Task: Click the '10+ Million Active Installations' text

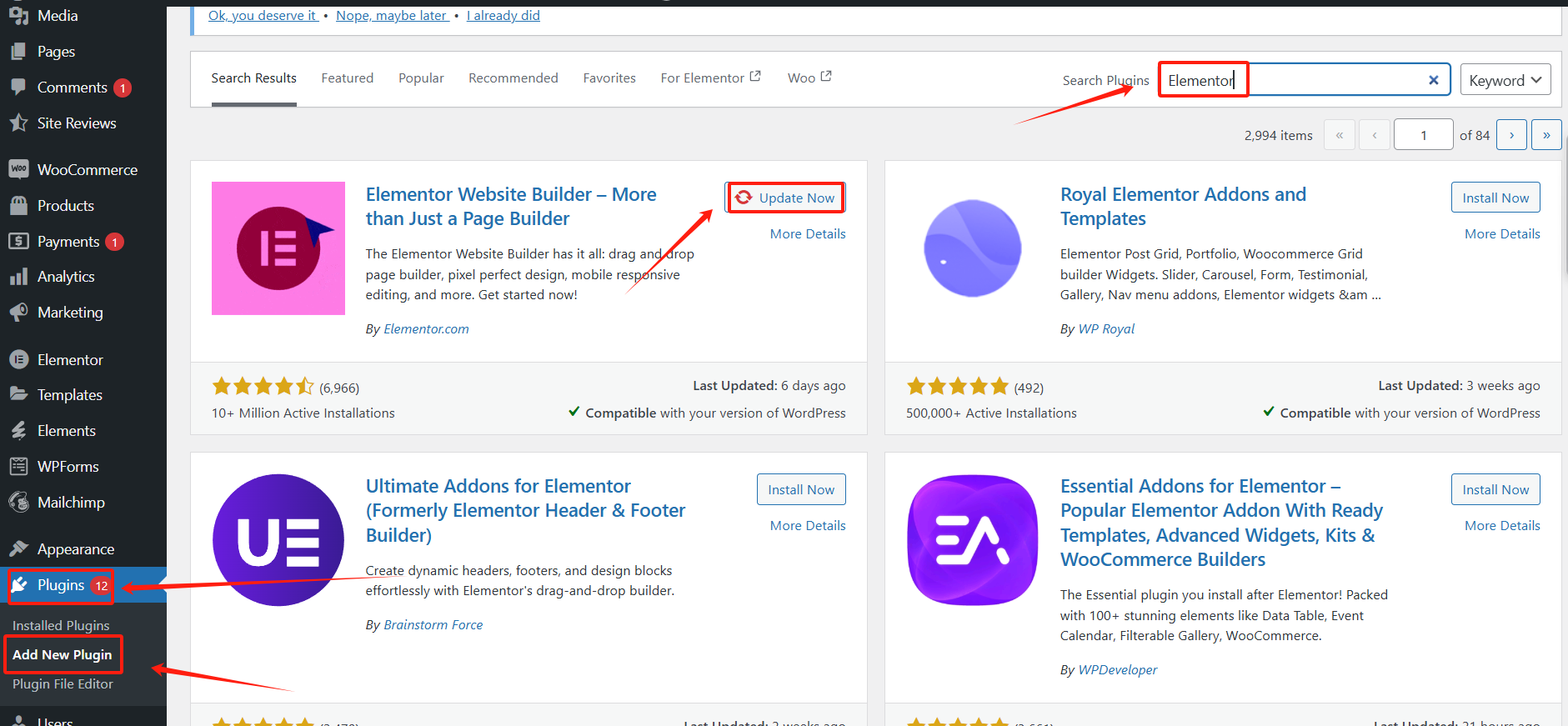Action: point(303,413)
